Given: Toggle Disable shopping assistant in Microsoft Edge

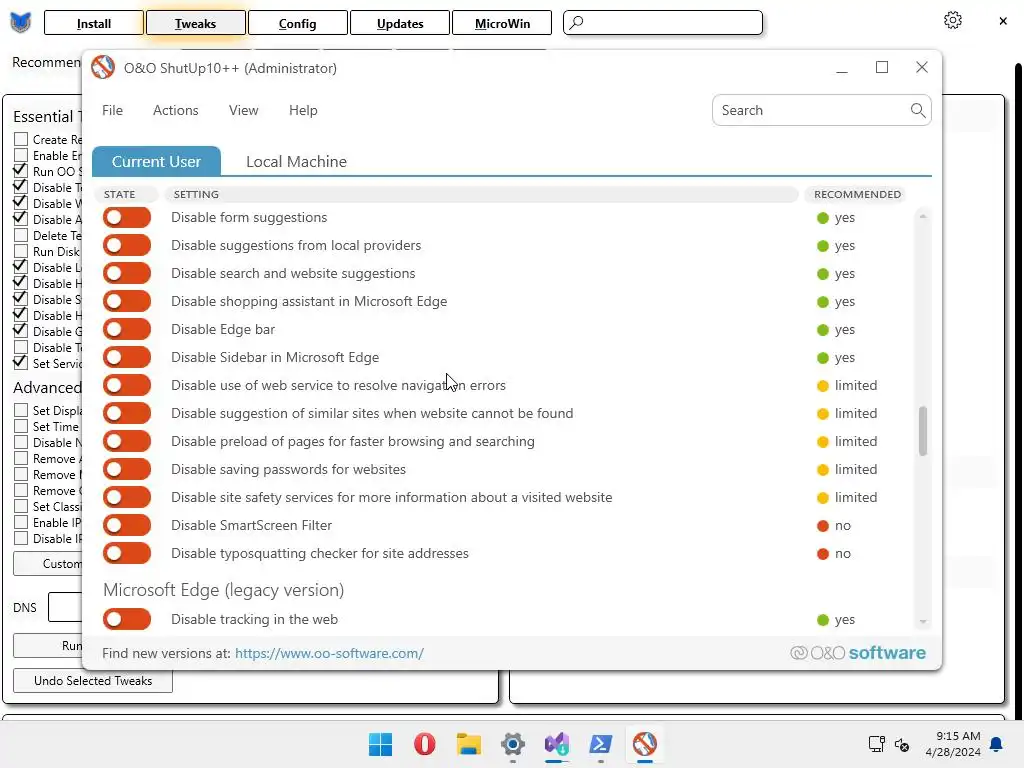Looking at the screenshot, I should (127, 301).
